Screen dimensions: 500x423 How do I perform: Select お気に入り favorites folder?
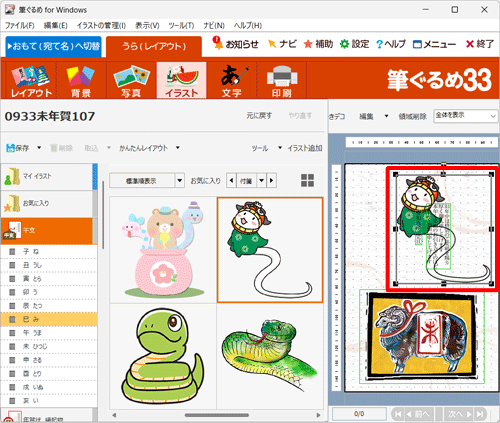47,203
